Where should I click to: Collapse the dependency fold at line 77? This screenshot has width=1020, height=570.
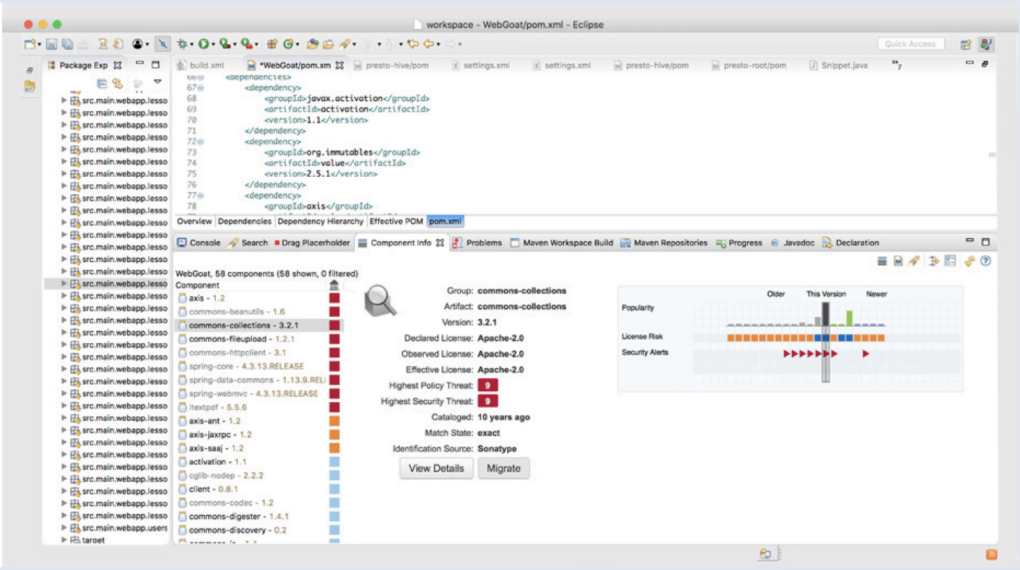201,196
